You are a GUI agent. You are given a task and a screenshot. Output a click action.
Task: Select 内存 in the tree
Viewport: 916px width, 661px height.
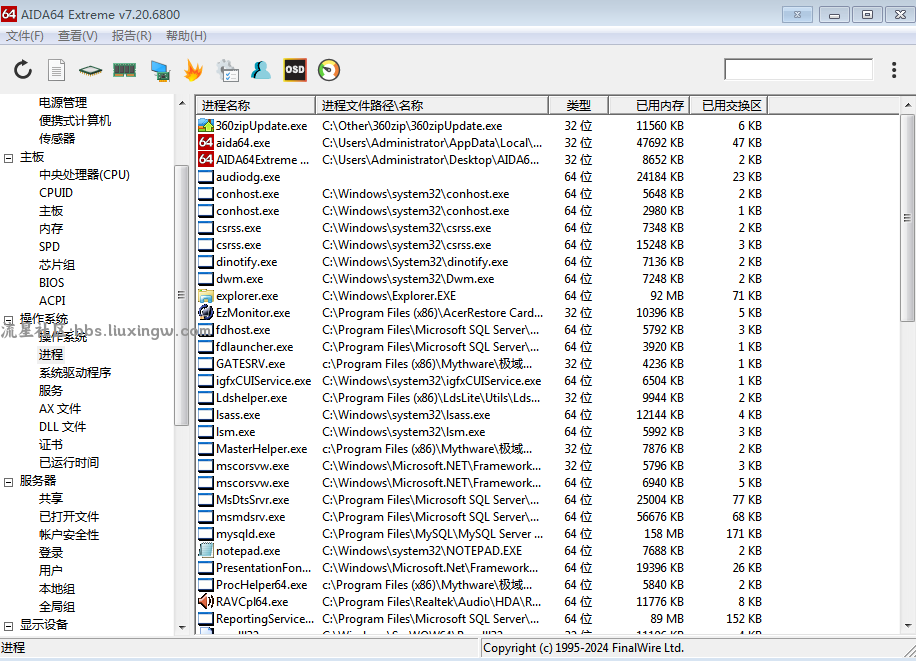(51, 229)
